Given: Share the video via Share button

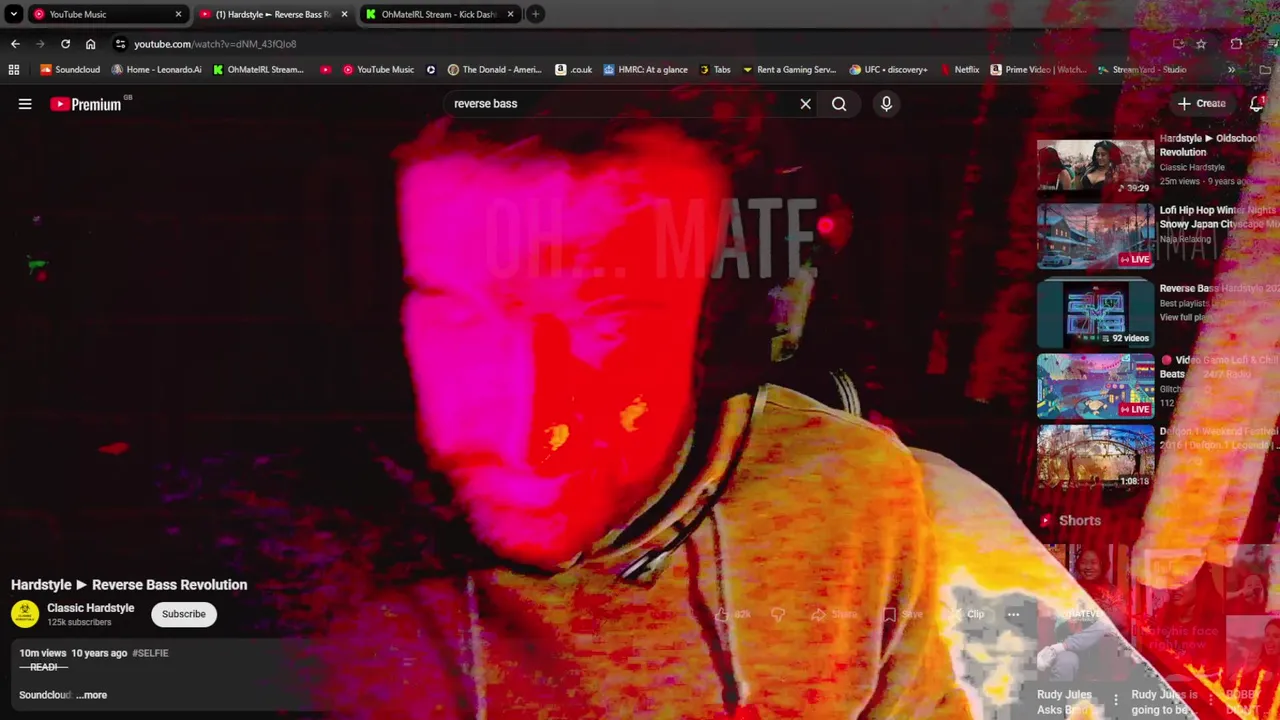Looking at the screenshot, I should (835, 614).
